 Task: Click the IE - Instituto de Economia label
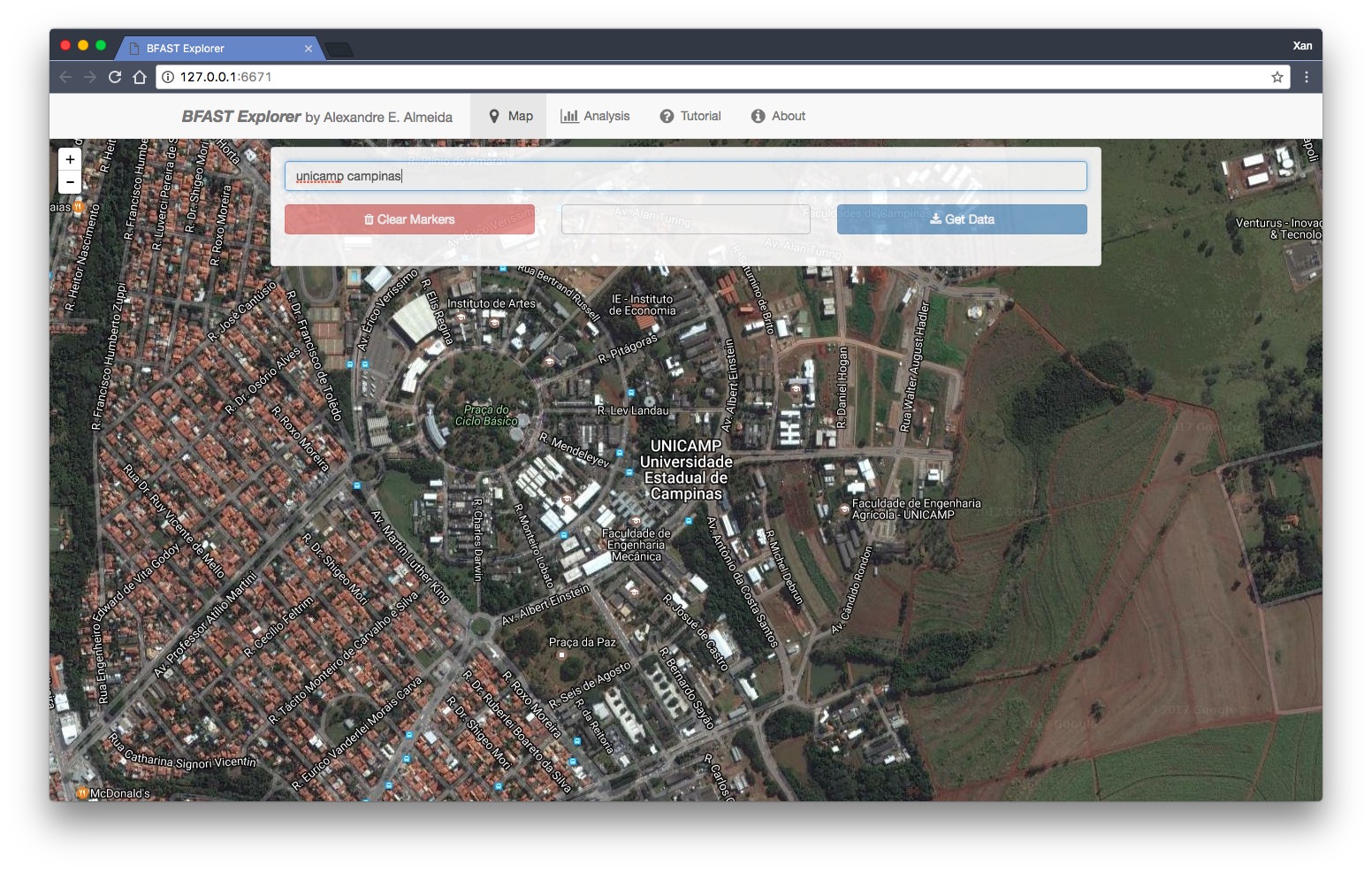[x=643, y=305]
